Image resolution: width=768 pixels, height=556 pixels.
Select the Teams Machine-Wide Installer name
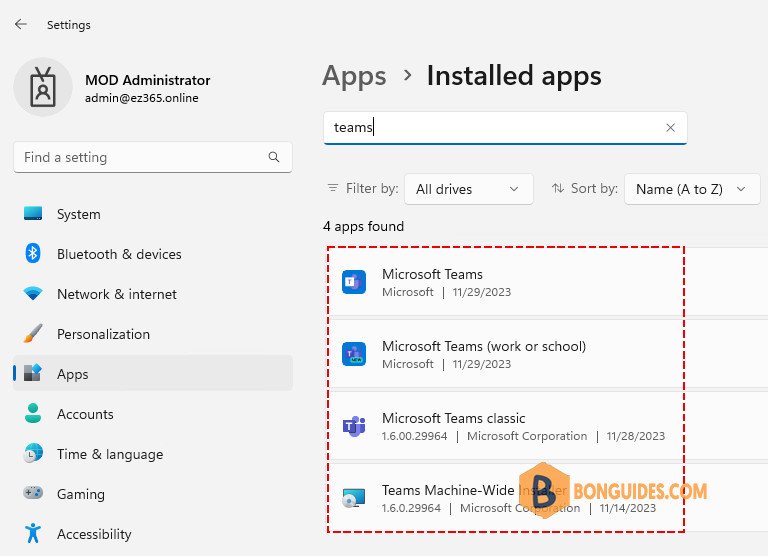point(474,490)
